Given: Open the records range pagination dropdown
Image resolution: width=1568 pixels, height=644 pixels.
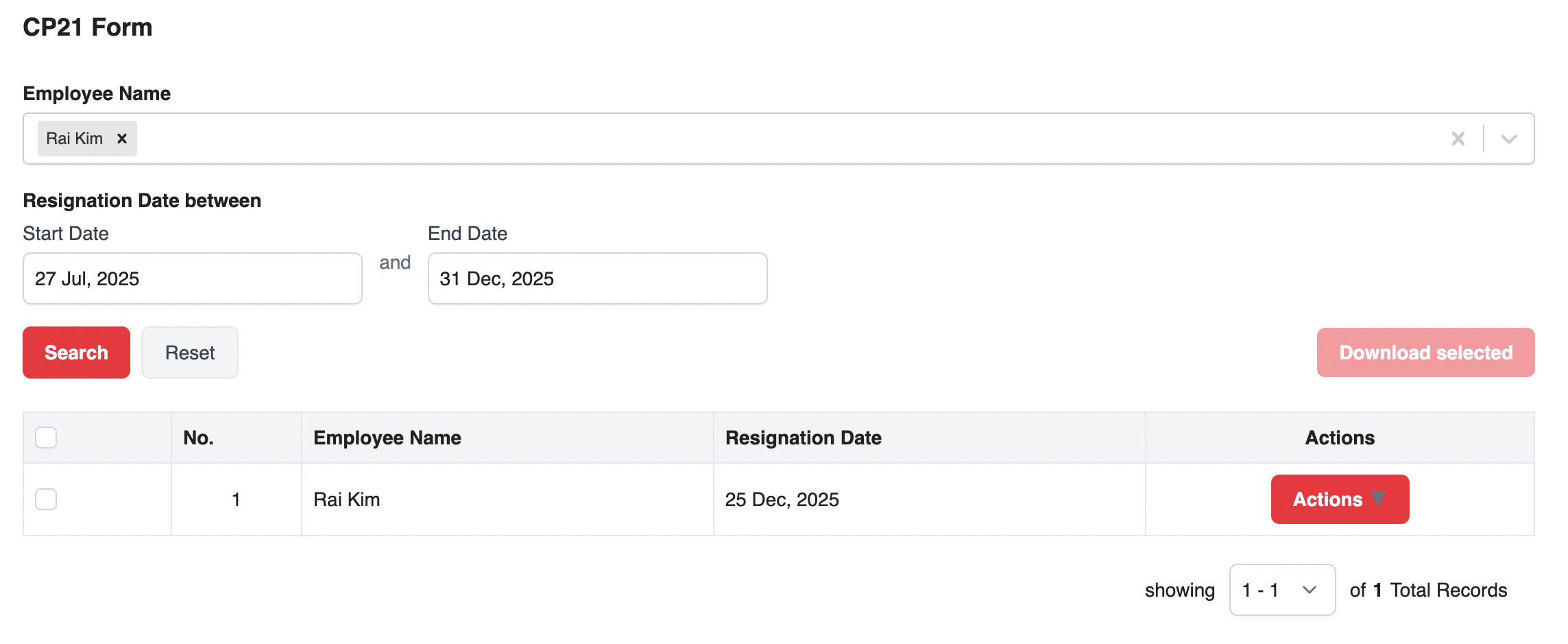Looking at the screenshot, I should point(1281,590).
